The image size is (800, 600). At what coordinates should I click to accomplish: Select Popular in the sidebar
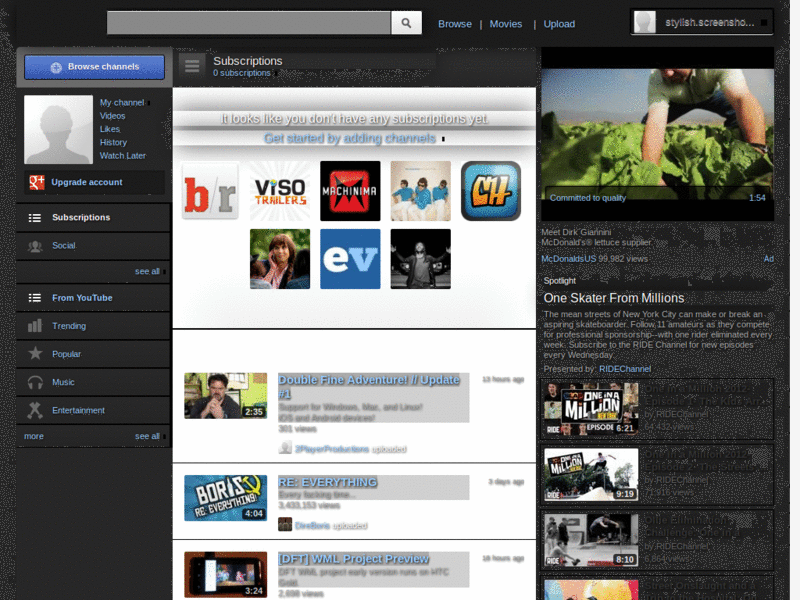[x=93, y=354]
